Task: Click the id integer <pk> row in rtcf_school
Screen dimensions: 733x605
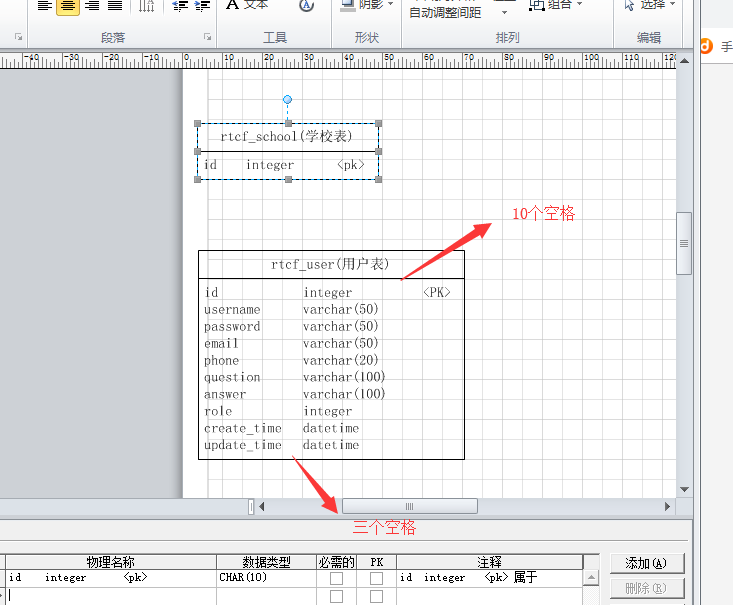Action: (x=284, y=165)
